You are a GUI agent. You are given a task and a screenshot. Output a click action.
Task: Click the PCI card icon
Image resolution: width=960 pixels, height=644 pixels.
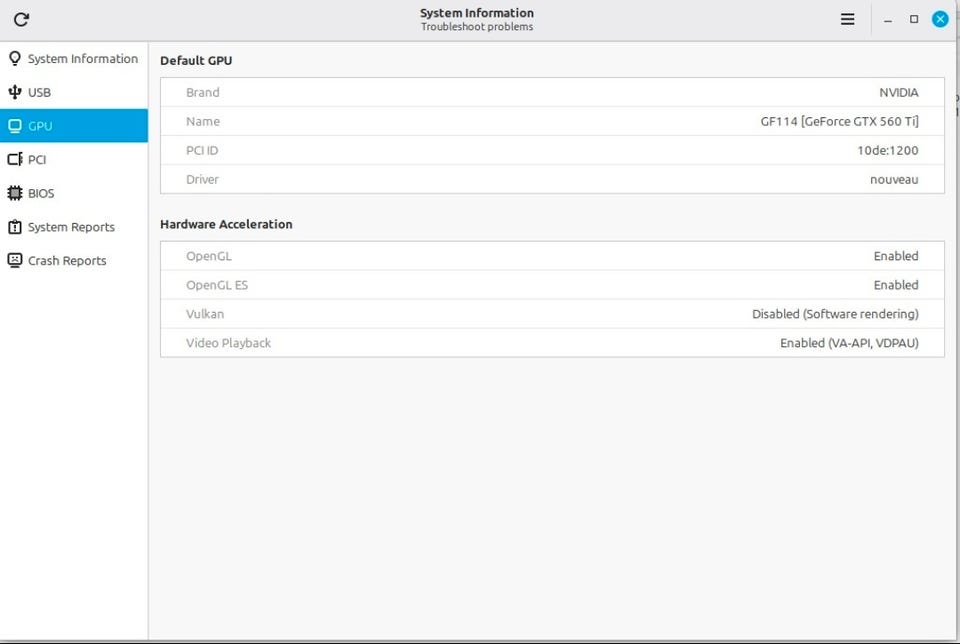pos(15,160)
